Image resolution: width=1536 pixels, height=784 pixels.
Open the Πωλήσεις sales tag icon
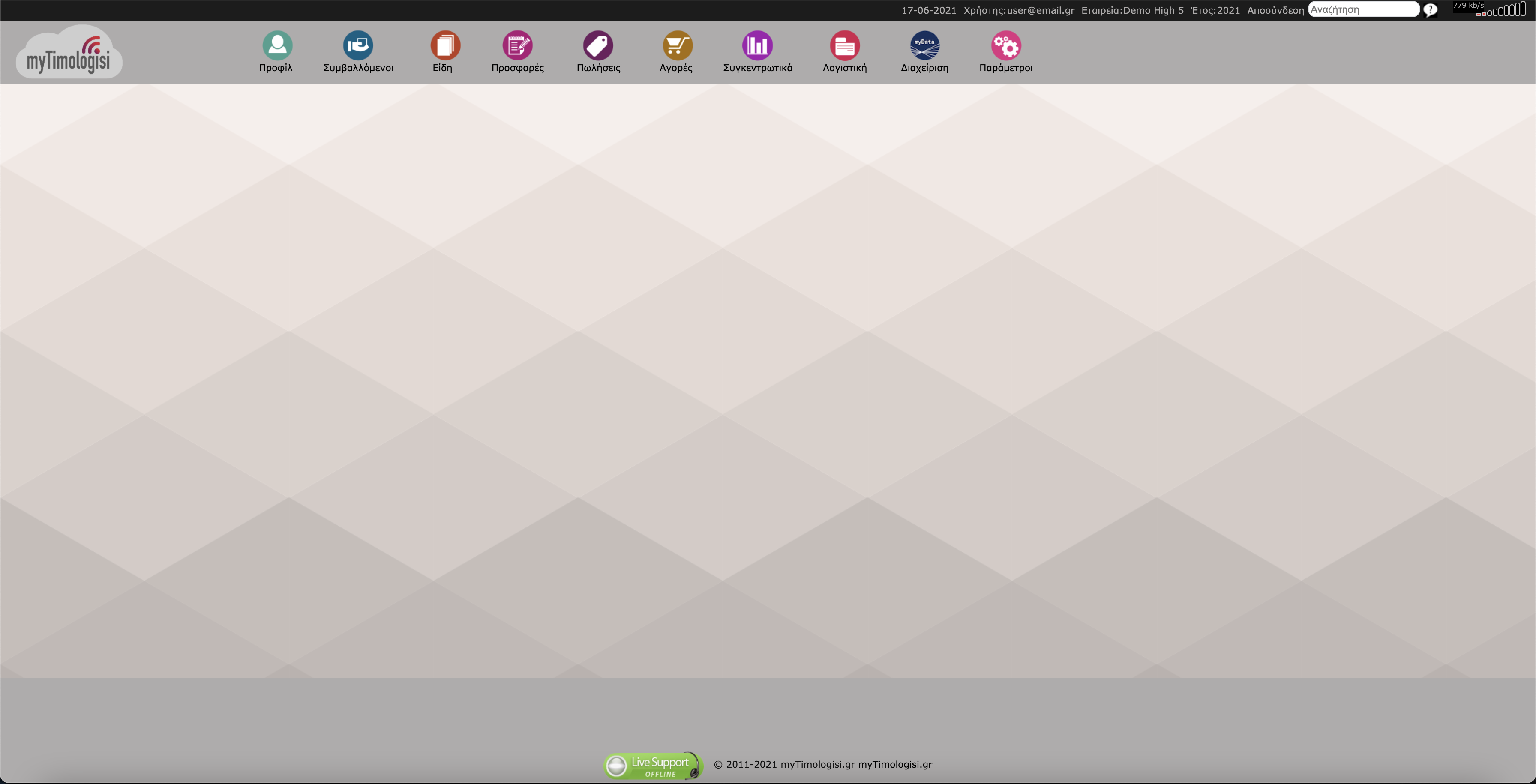pyautogui.click(x=597, y=46)
